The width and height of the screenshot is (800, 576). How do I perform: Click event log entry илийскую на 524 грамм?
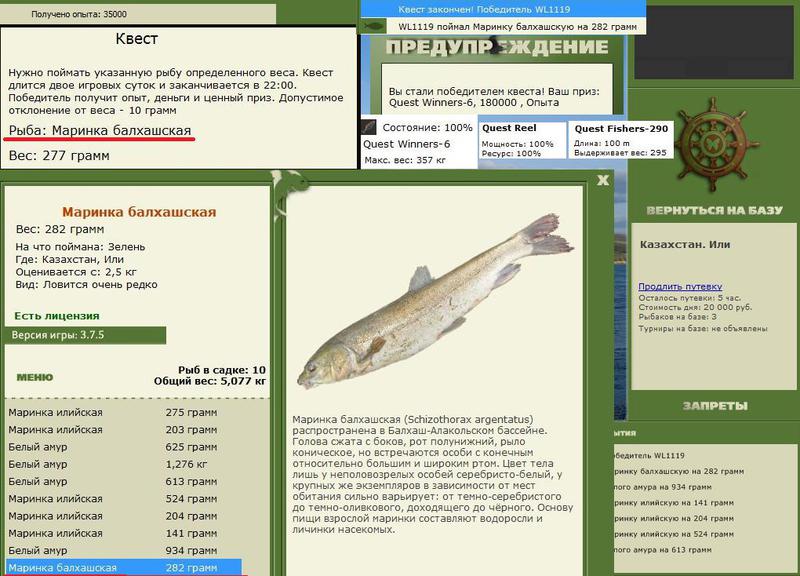(x=674, y=534)
